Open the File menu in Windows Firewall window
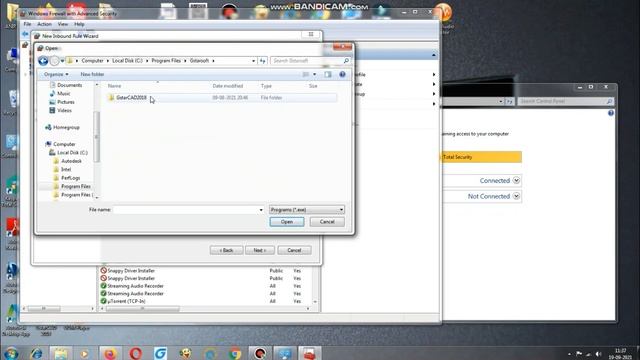Viewport: 640px width, 360px height. (27, 24)
